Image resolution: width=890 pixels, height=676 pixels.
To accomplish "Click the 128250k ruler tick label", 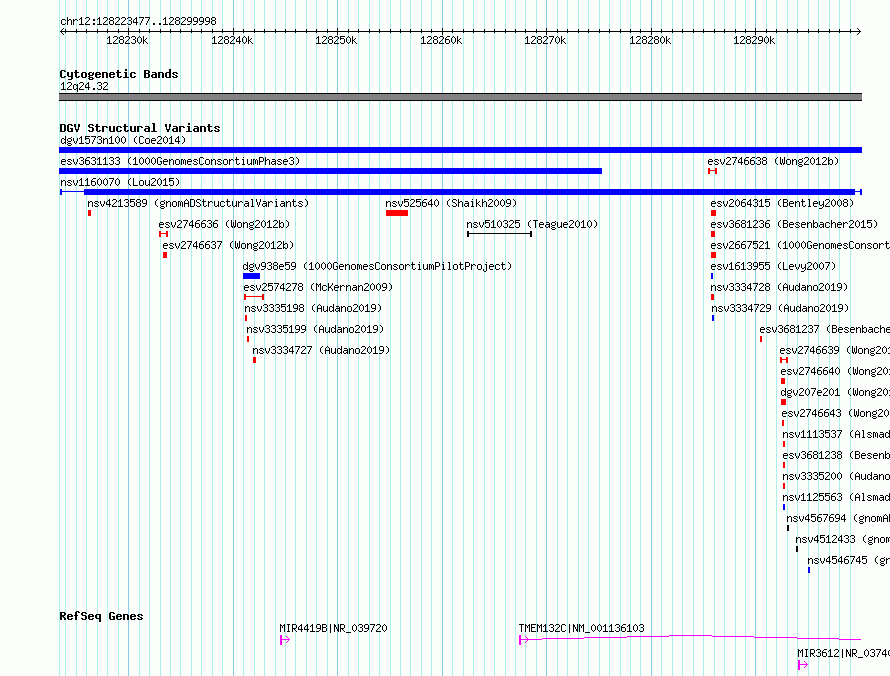I will coord(336,40).
